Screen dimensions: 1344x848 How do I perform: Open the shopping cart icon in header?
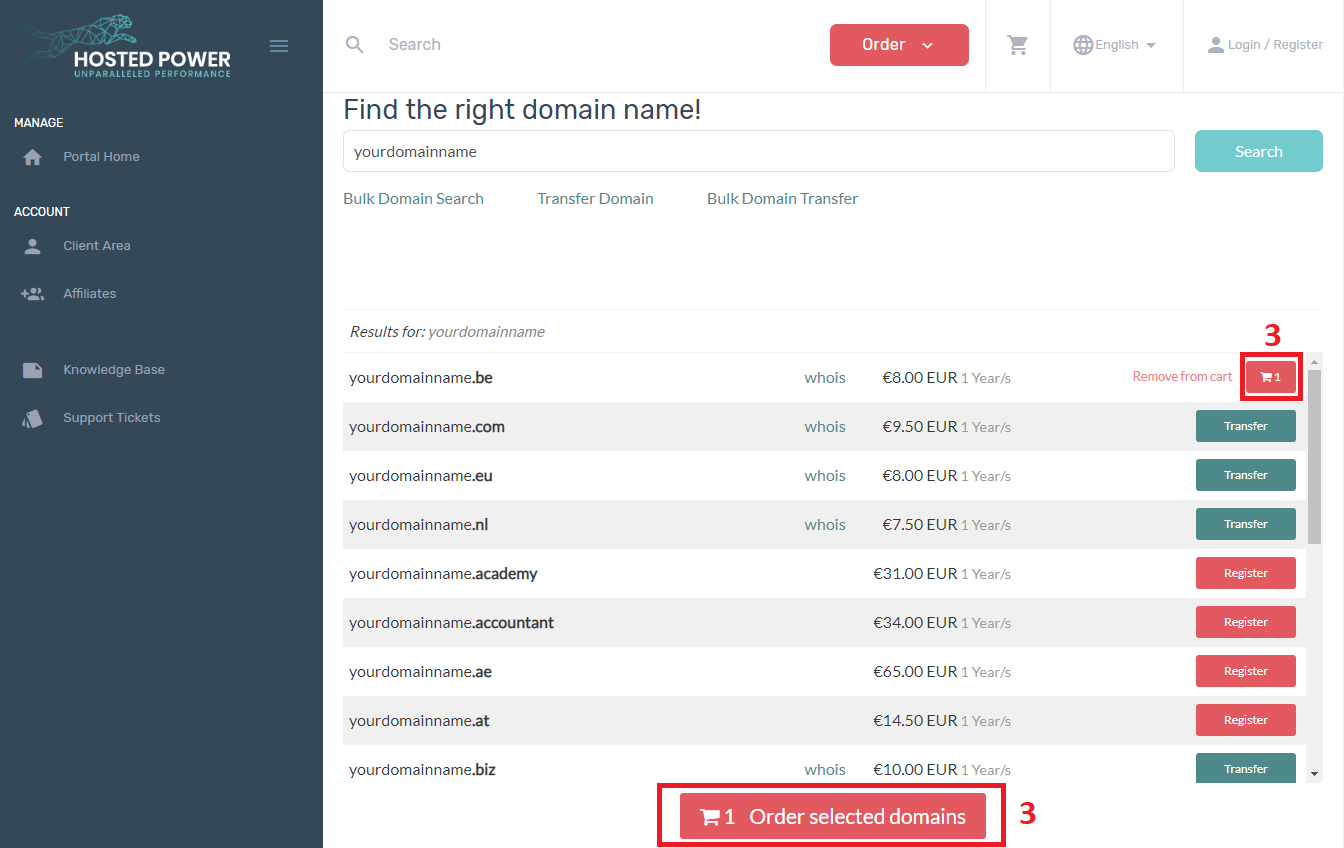(x=1018, y=45)
